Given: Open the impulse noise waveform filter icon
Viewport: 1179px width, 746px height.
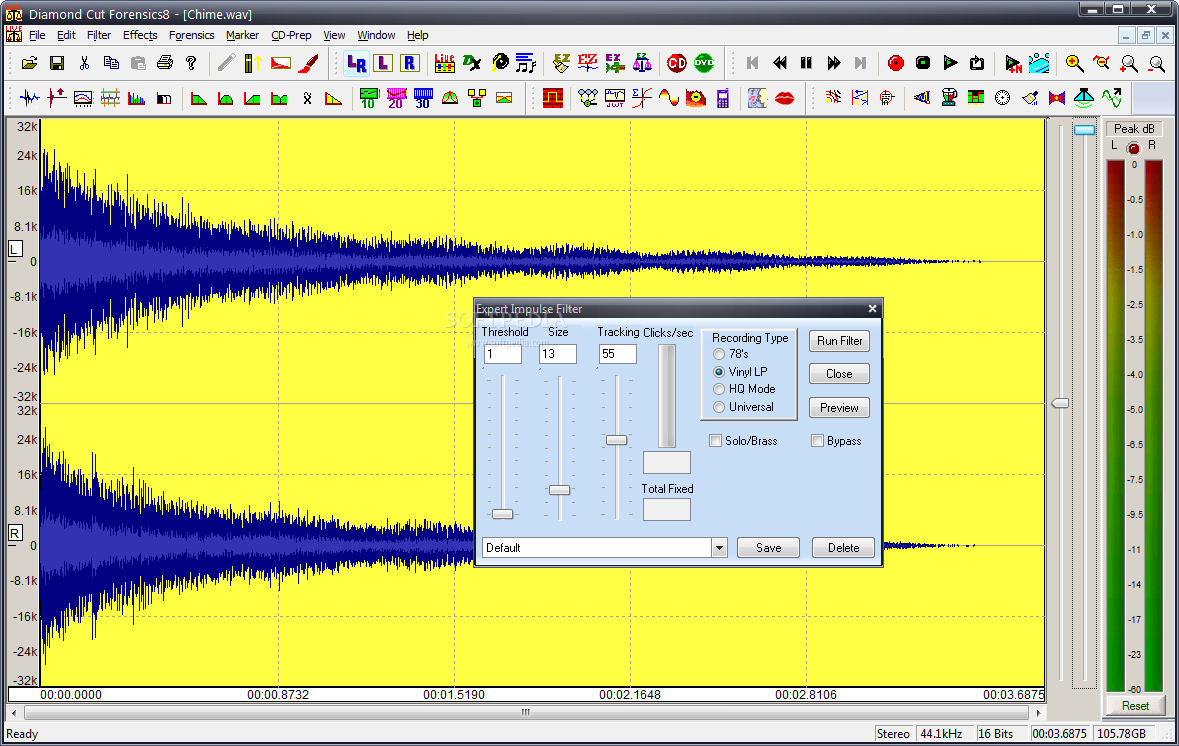Looking at the screenshot, I should tap(29, 98).
